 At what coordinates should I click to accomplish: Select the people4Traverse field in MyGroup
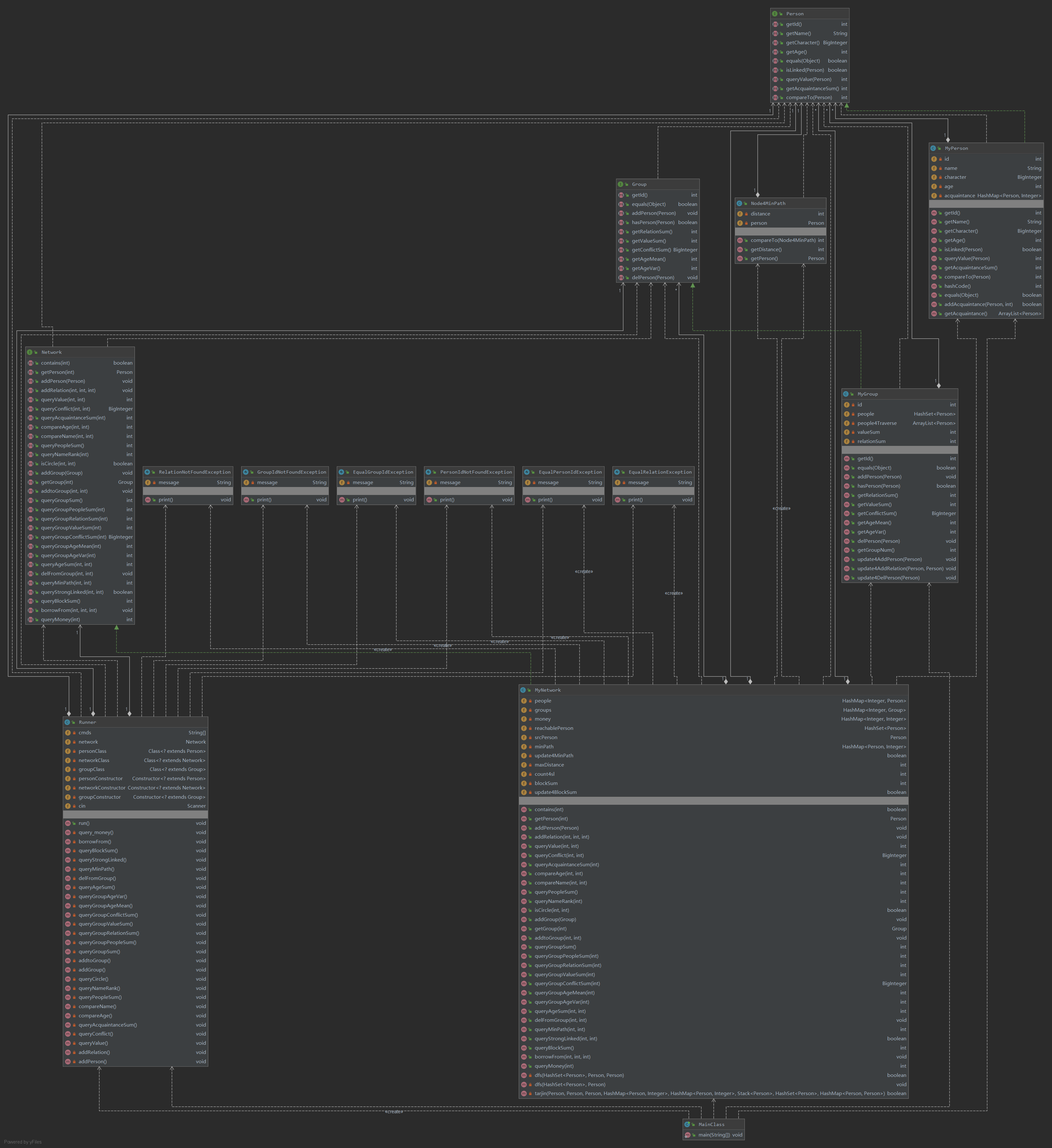coord(877,423)
